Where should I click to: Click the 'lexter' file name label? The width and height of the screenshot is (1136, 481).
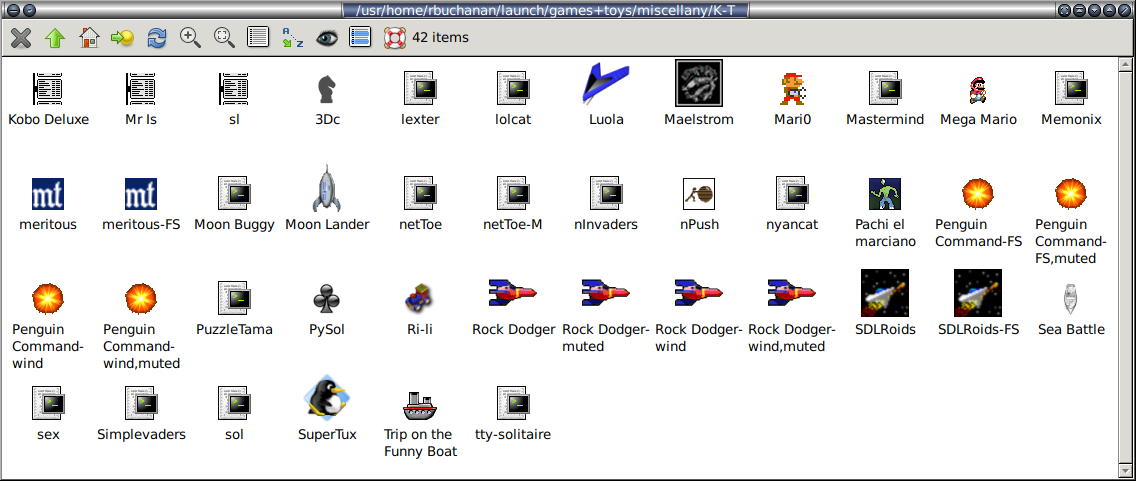420,120
